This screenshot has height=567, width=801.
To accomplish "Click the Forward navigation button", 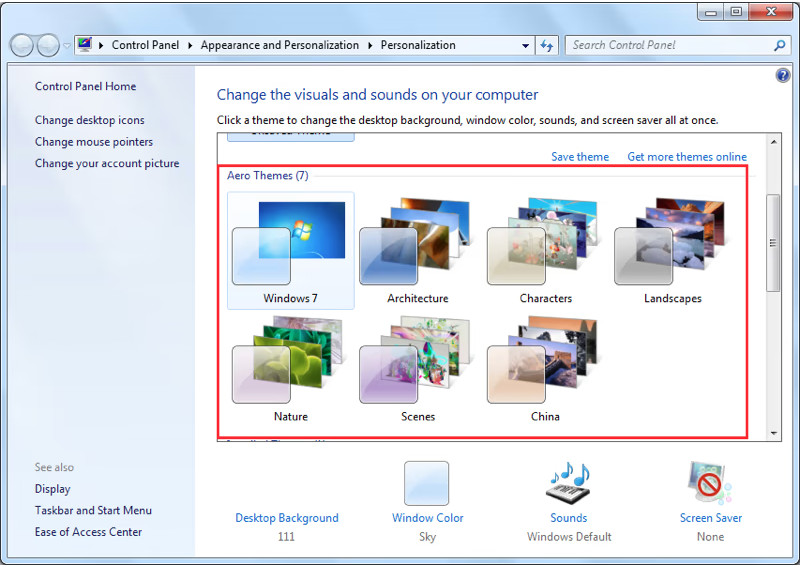I will [48, 45].
